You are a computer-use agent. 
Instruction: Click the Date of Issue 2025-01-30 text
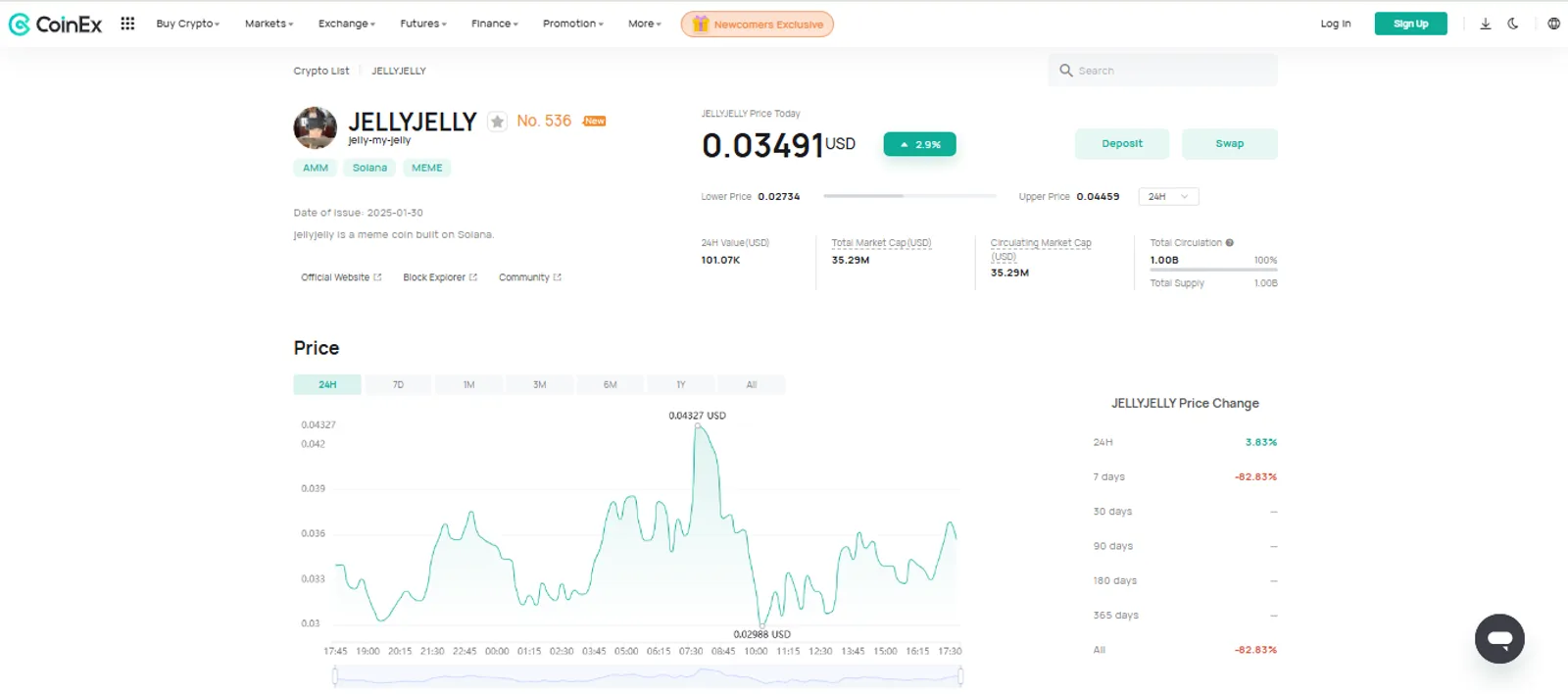(358, 213)
